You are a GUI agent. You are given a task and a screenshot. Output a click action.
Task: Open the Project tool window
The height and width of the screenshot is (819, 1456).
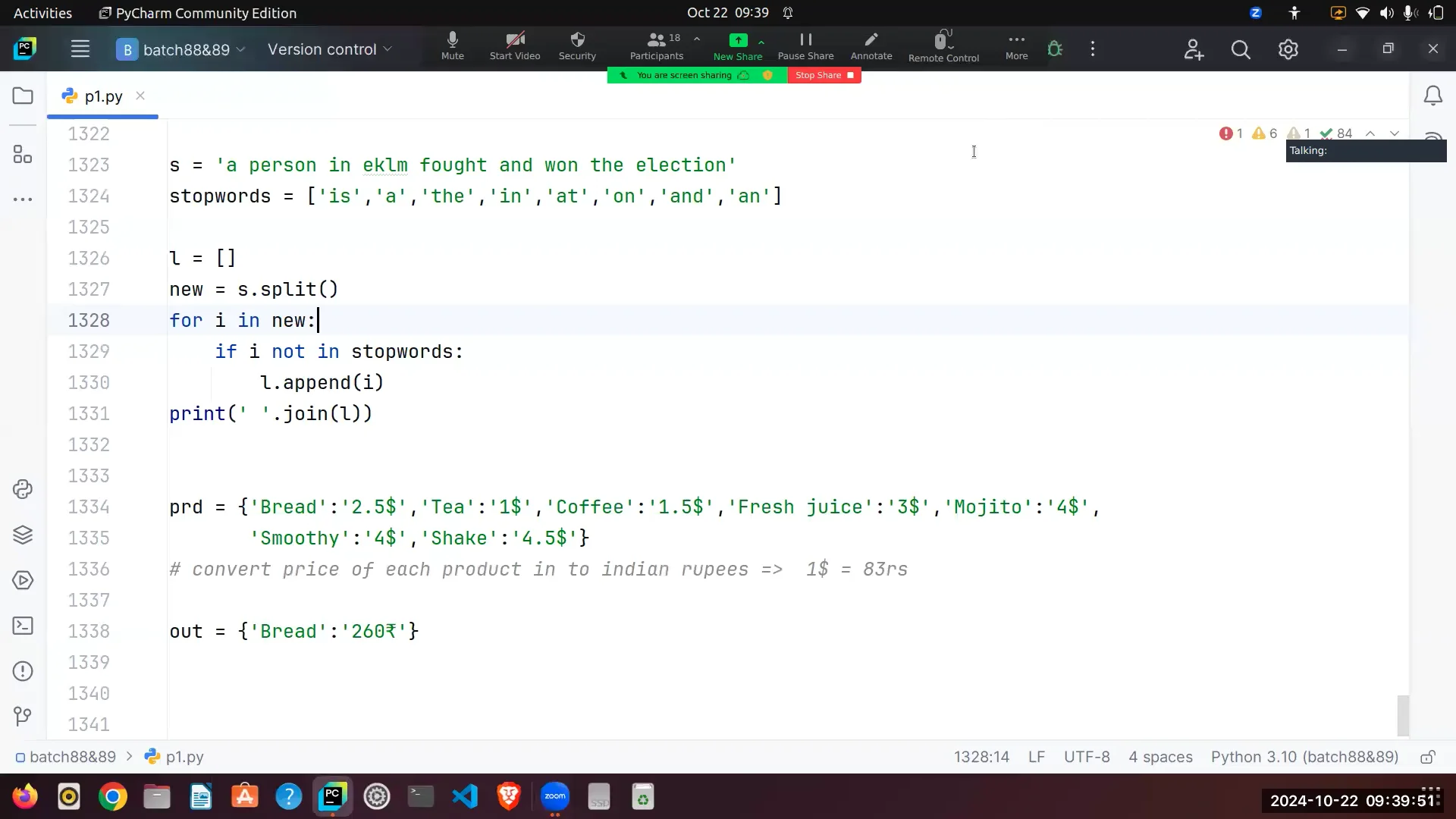coord(22,96)
